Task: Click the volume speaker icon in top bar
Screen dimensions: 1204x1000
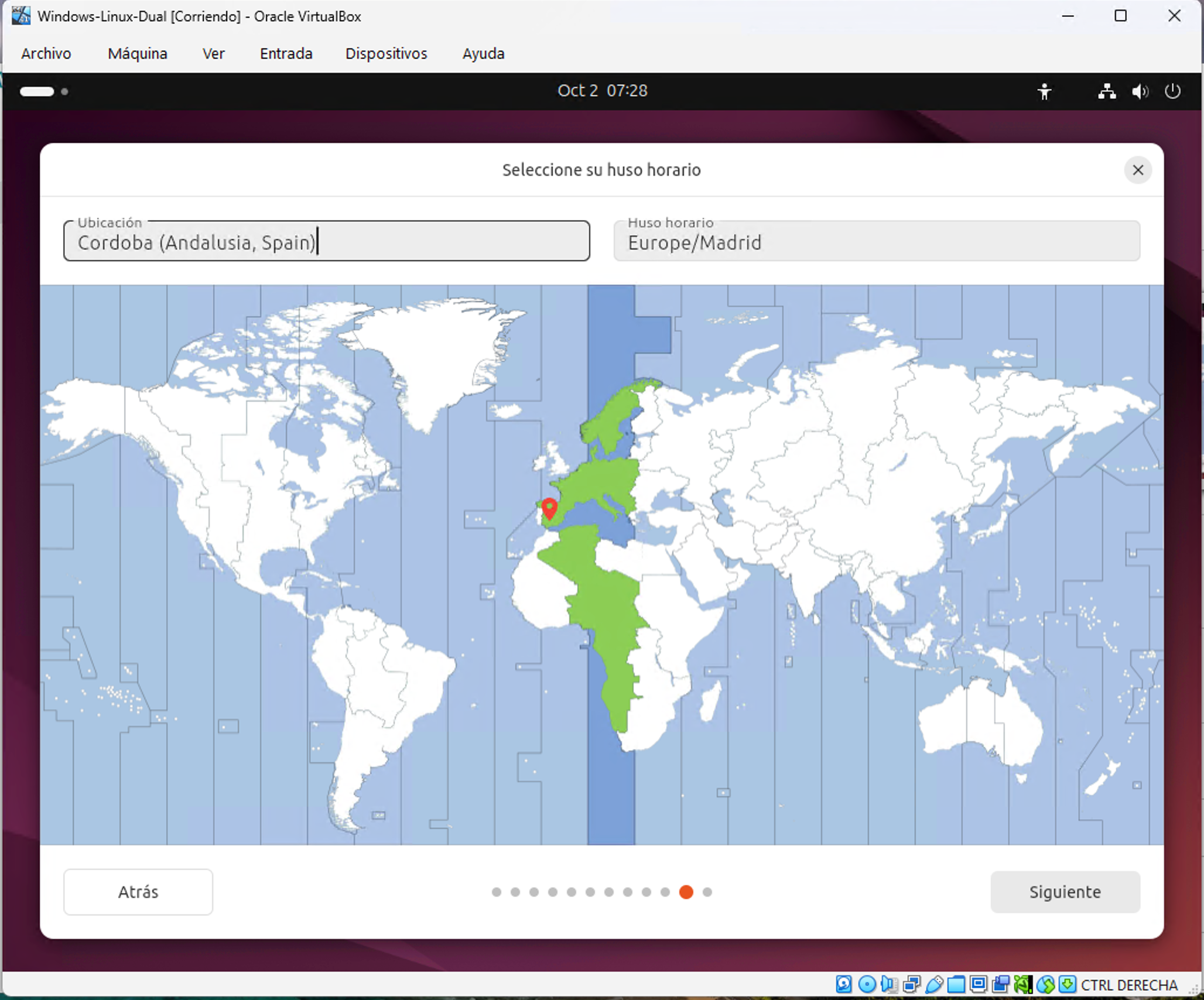Action: point(1140,91)
